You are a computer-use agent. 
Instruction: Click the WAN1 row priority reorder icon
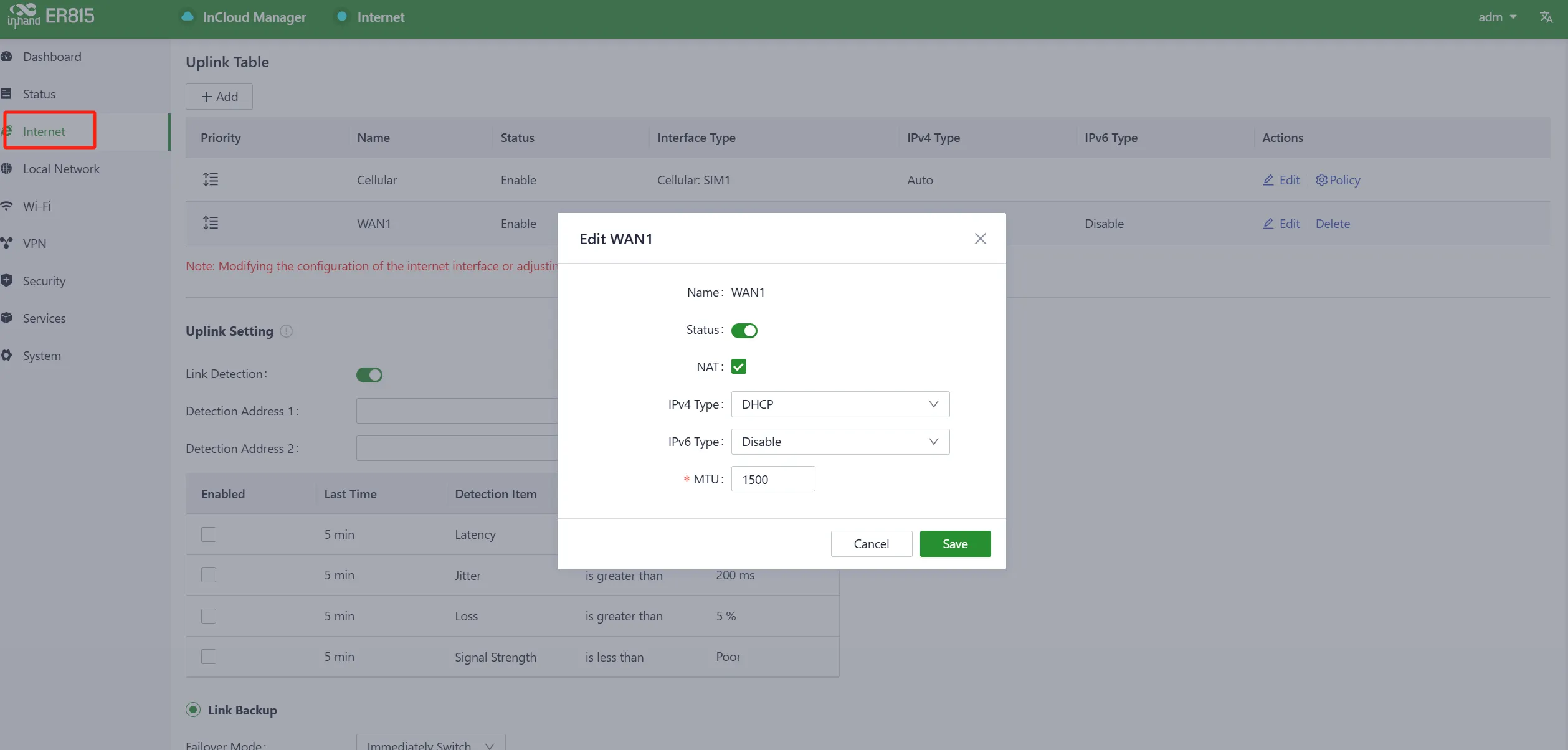coord(211,223)
